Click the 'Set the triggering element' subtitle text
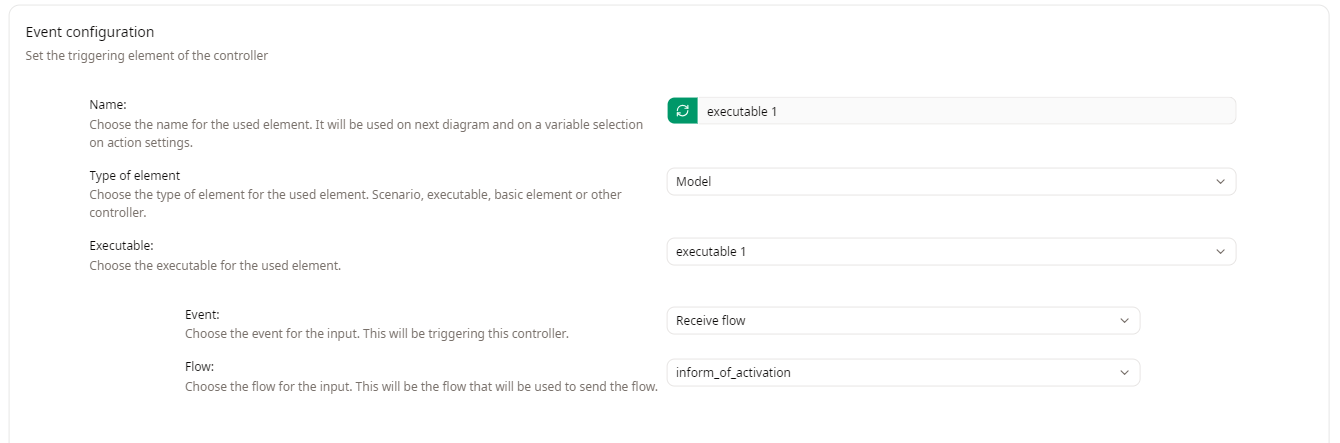The image size is (1340, 443). [x=146, y=56]
